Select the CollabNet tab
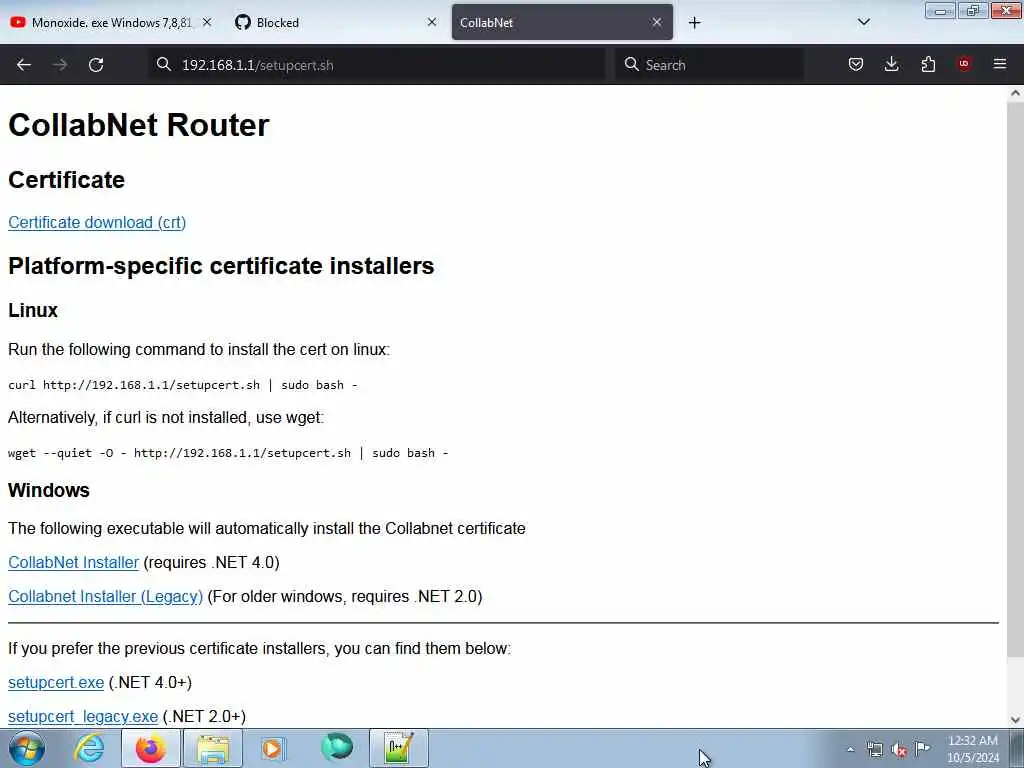Image resolution: width=1024 pixels, height=768 pixels. [562, 22]
